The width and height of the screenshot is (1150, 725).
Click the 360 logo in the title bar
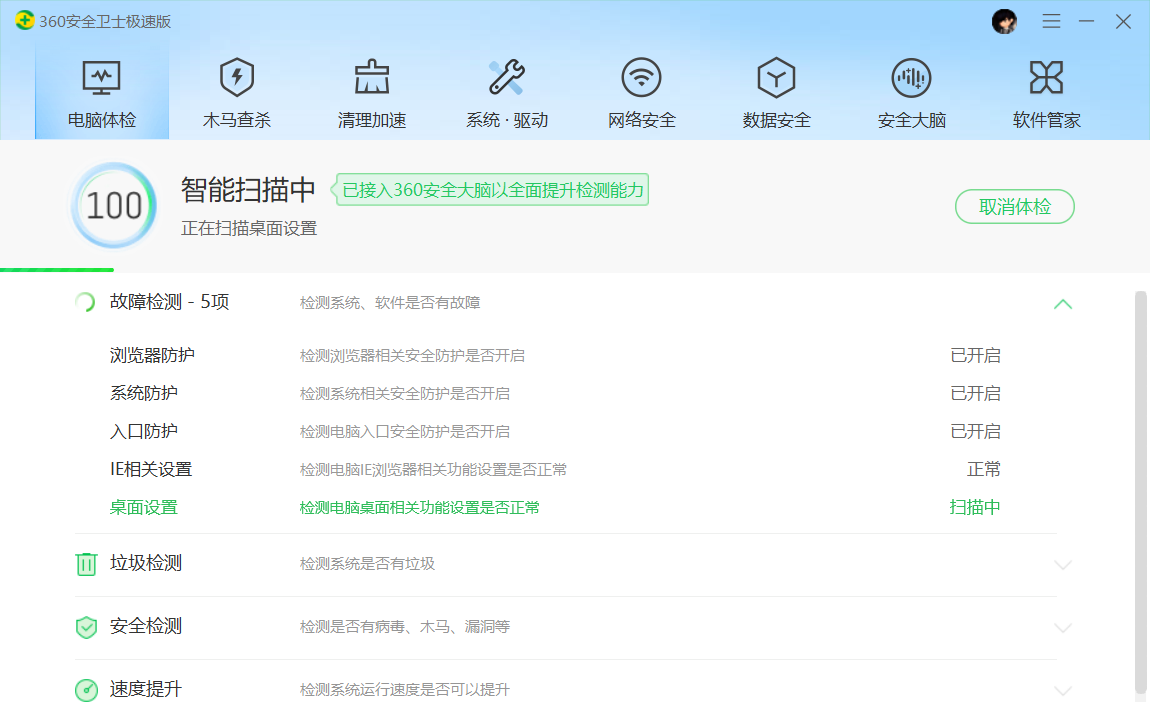(24, 21)
